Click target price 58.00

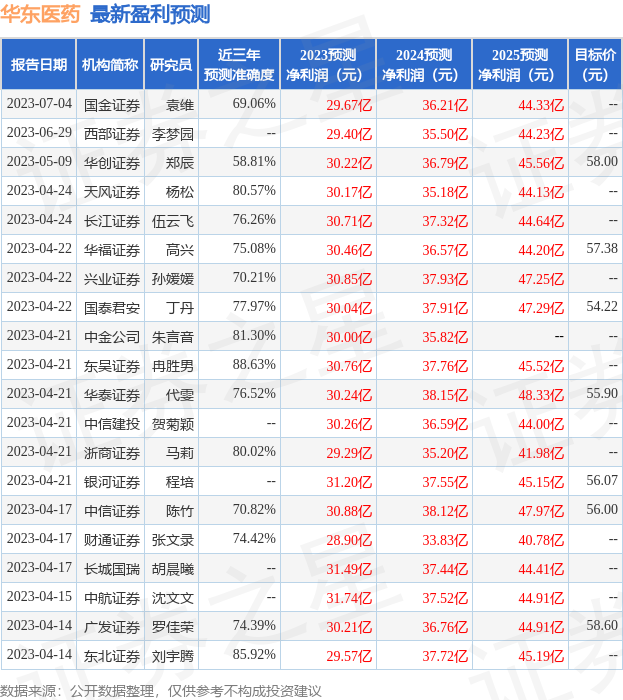click(602, 162)
